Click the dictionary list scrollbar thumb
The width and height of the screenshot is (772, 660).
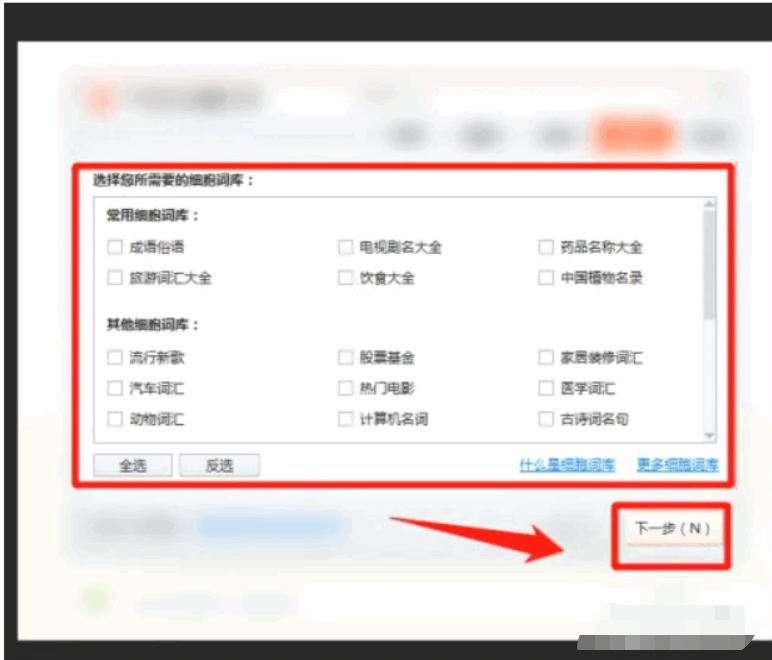709,264
